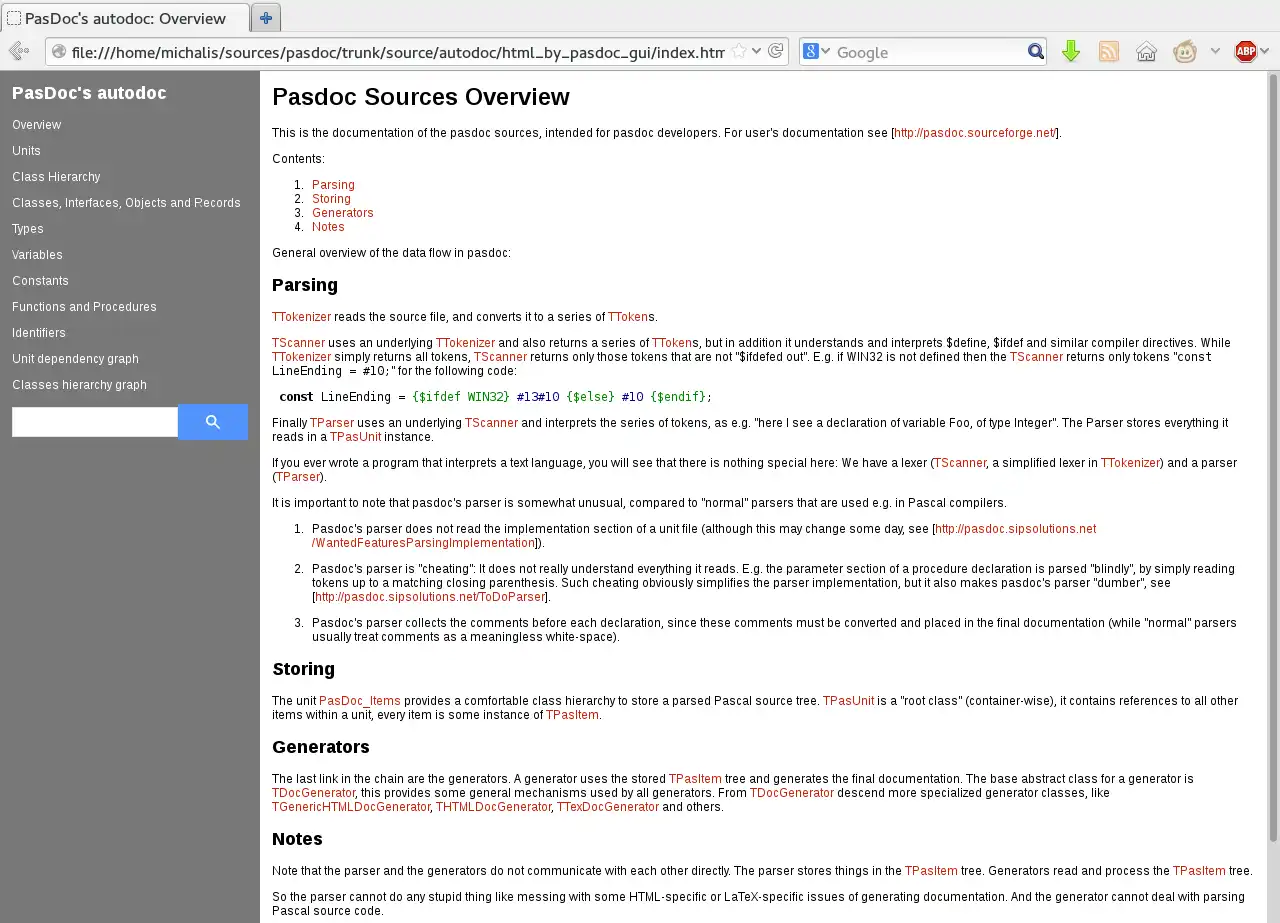Screen dimensions: 1280x923
Task: Click the 'Contents:' label text
Action: click(298, 159)
